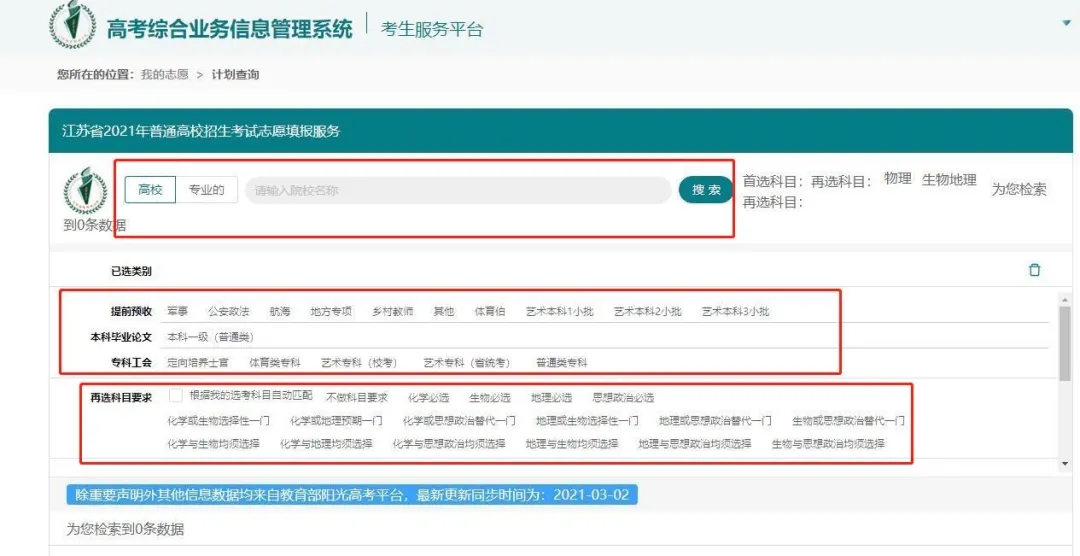Click the trash icon to clear selected categories

pos(1035,270)
